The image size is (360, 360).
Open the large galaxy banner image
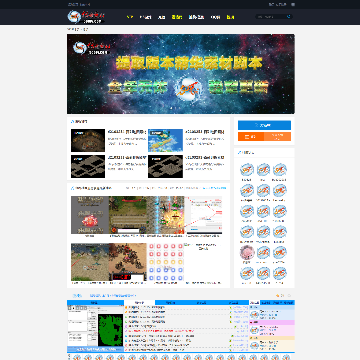(181, 74)
